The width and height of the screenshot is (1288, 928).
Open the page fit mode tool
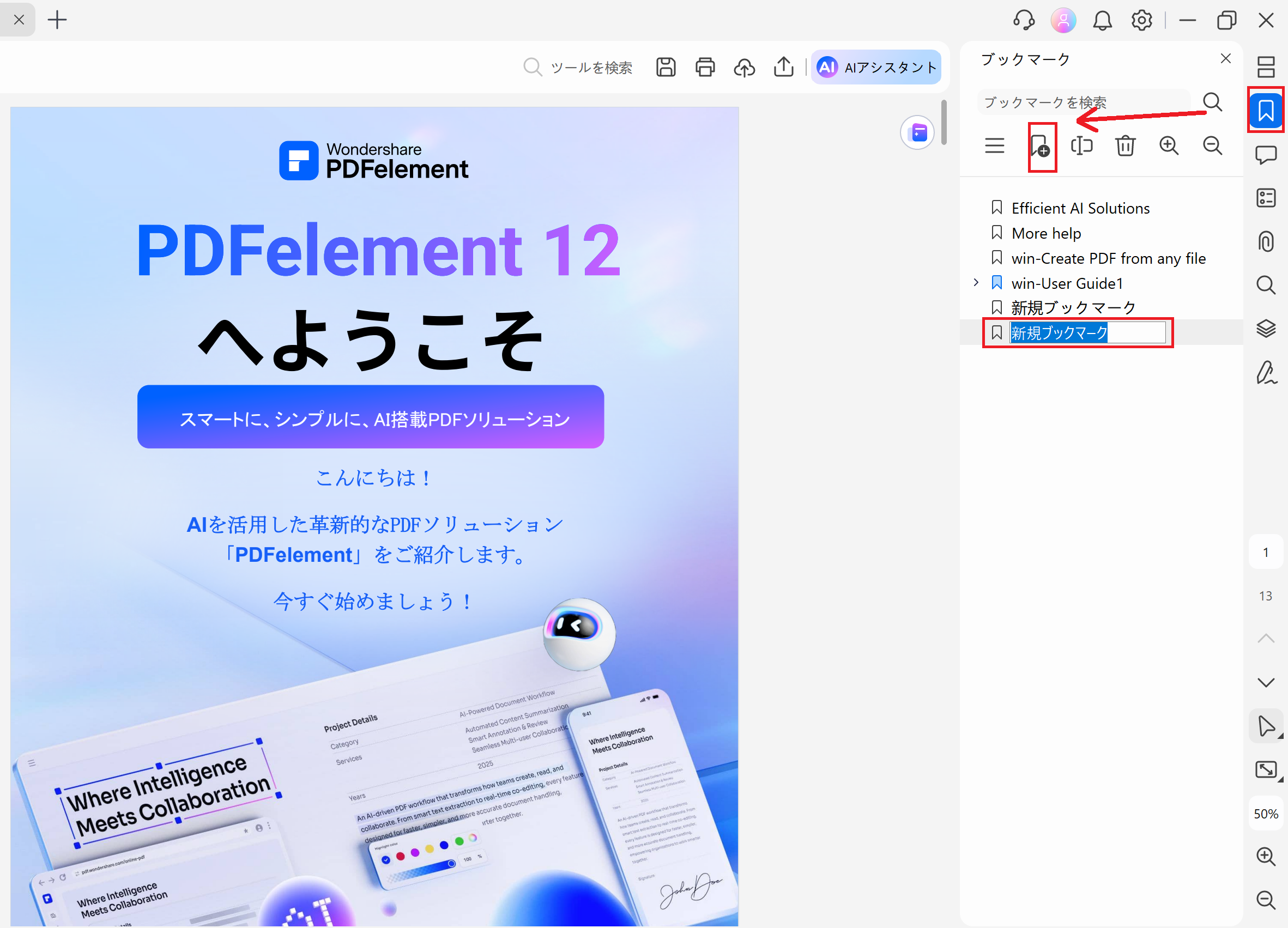coord(1266,769)
